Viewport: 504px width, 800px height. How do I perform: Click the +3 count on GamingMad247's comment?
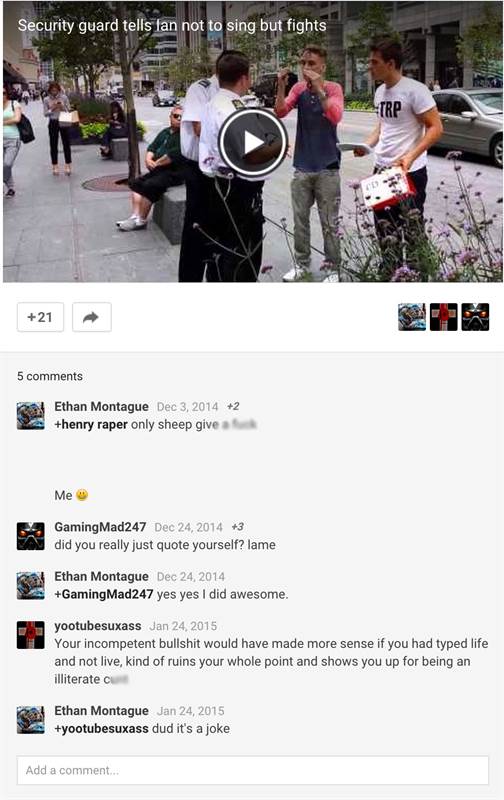[x=237, y=527]
